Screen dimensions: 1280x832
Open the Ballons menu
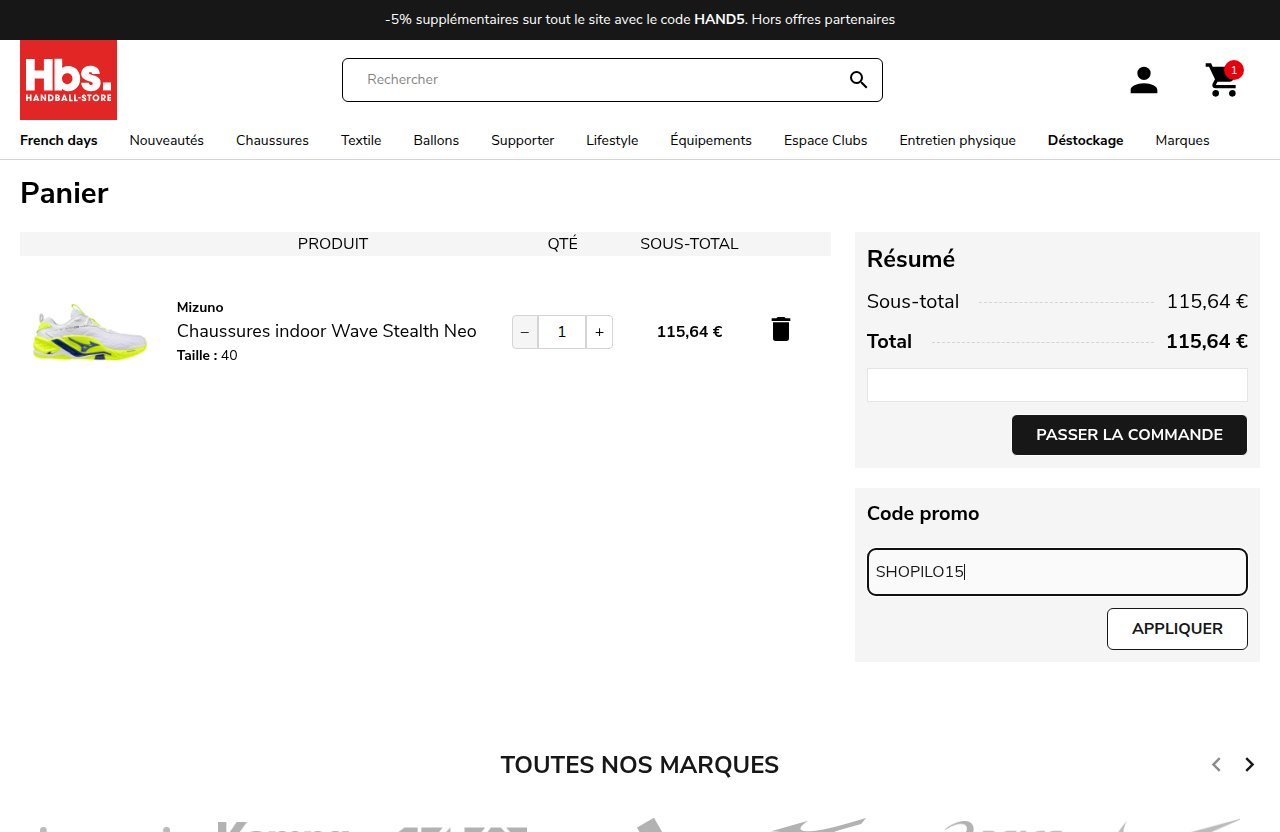(436, 140)
